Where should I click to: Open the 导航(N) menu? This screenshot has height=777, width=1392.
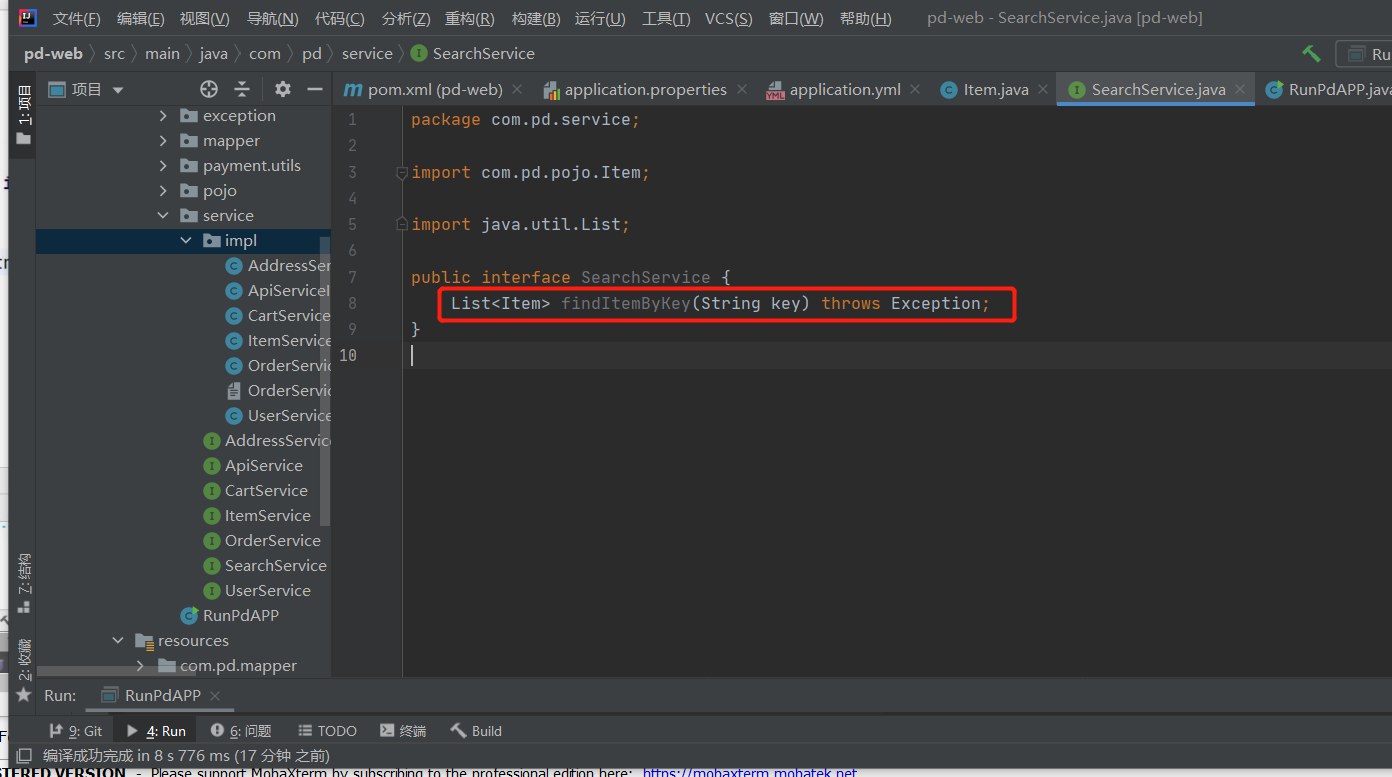(x=272, y=19)
